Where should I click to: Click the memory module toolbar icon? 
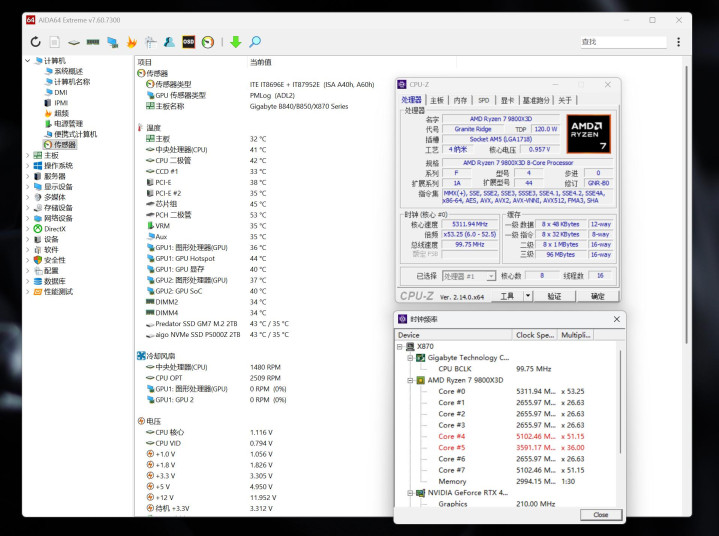93,42
